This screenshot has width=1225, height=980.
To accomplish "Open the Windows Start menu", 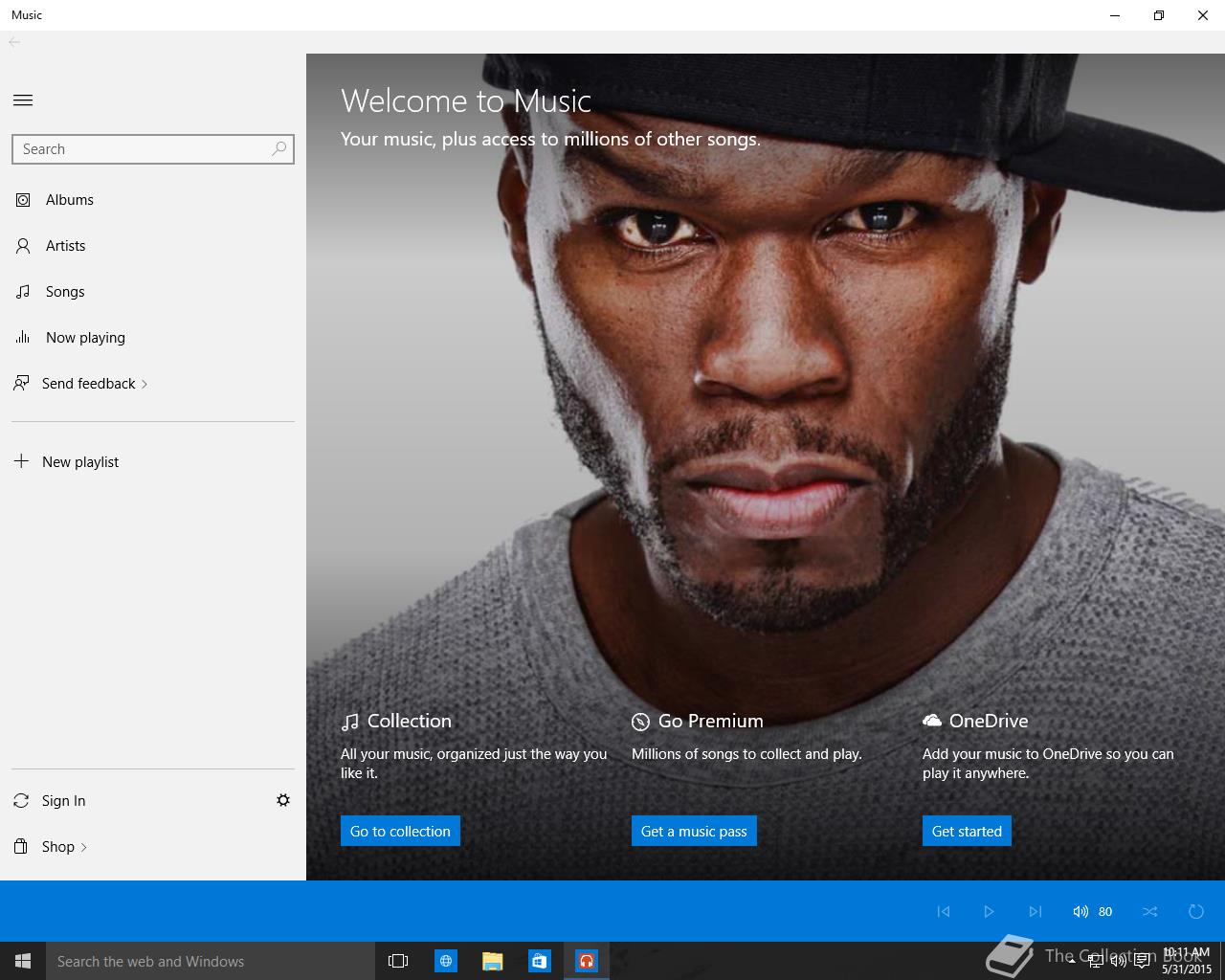I will (x=23, y=961).
